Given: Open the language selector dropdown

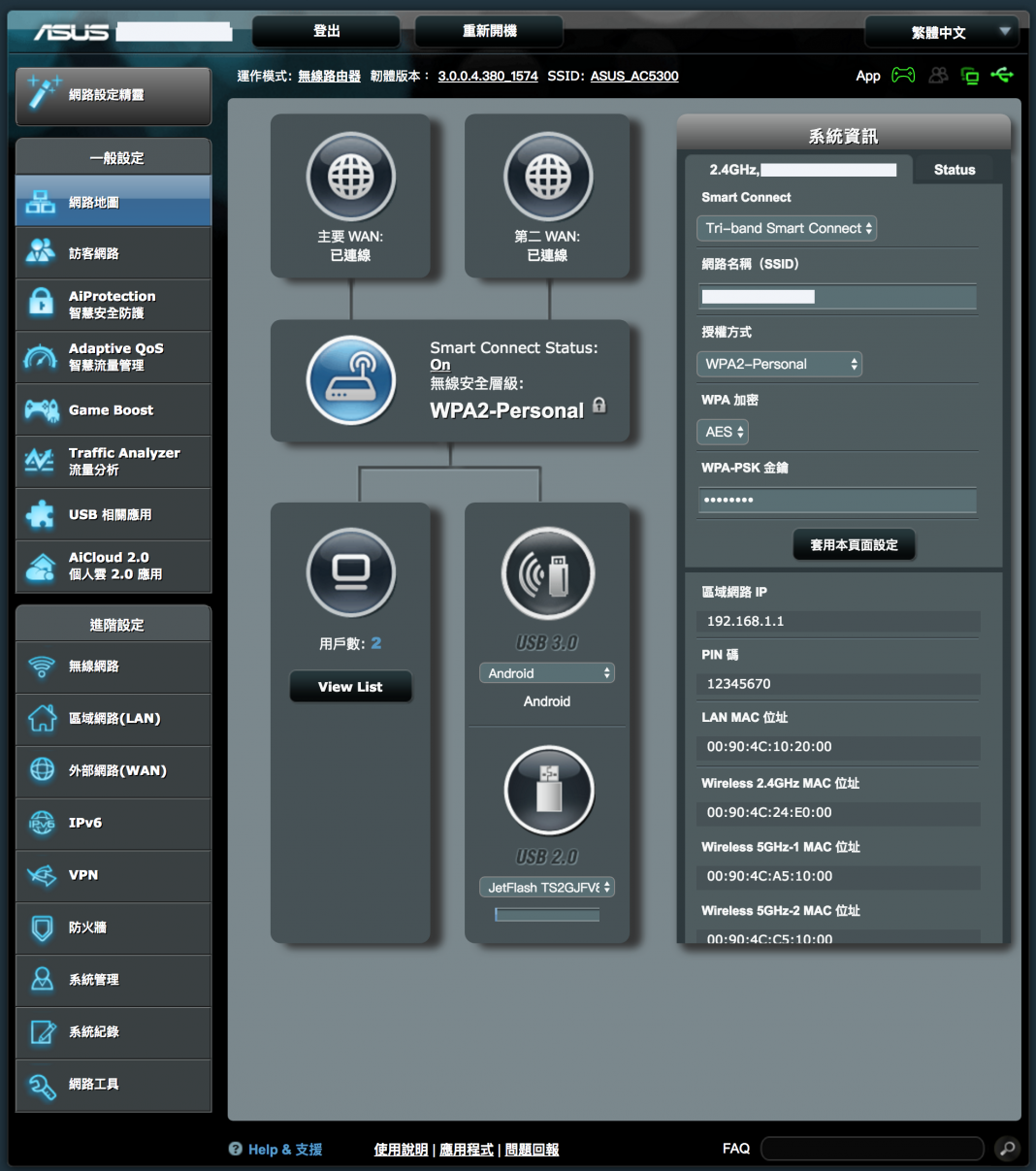Looking at the screenshot, I should tap(942, 32).
